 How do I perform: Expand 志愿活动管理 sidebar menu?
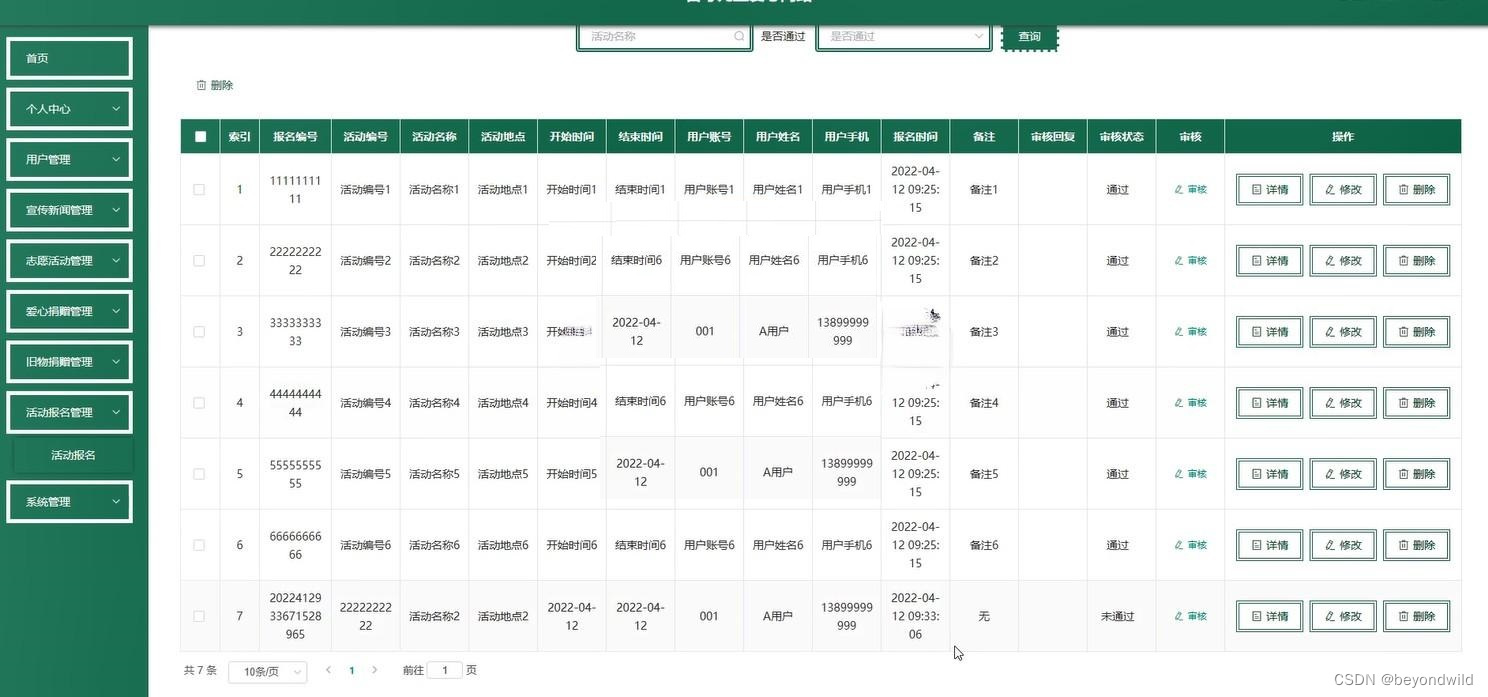tap(69, 261)
